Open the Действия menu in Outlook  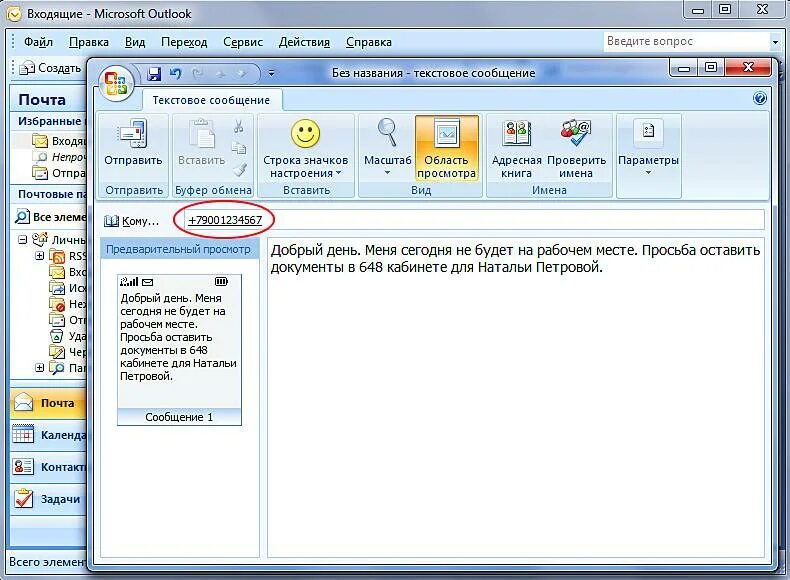[x=304, y=42]
